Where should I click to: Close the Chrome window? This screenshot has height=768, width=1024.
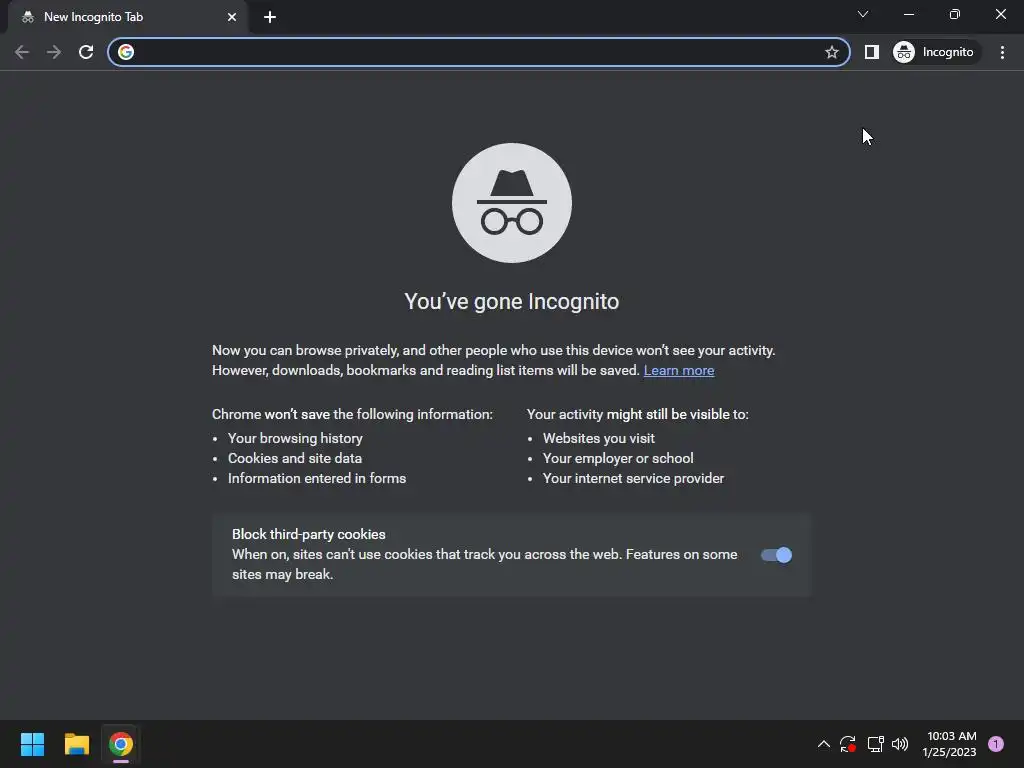click(x=1000, y=14)
